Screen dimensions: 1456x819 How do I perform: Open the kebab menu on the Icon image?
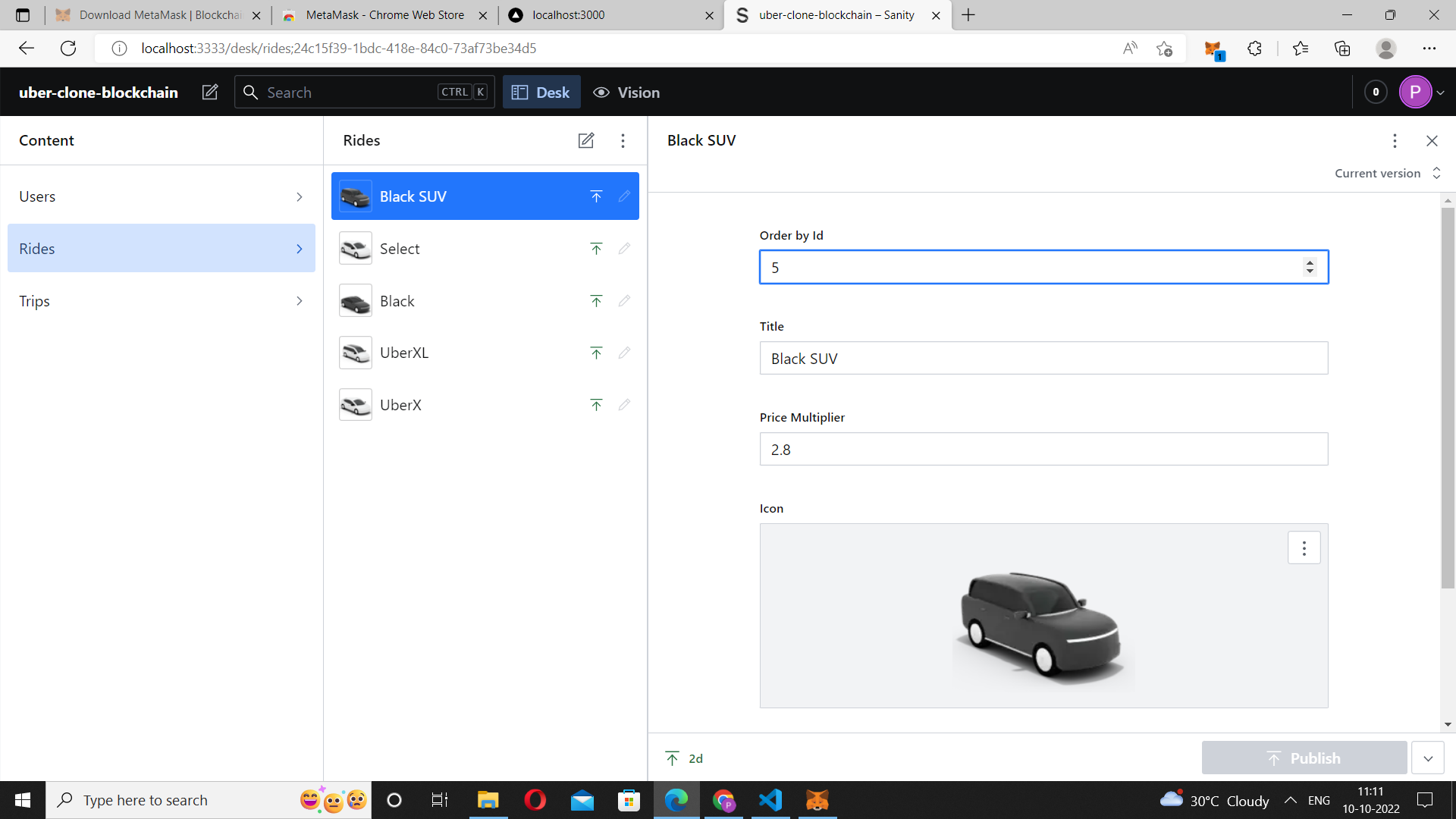(x=1304, y=547)
